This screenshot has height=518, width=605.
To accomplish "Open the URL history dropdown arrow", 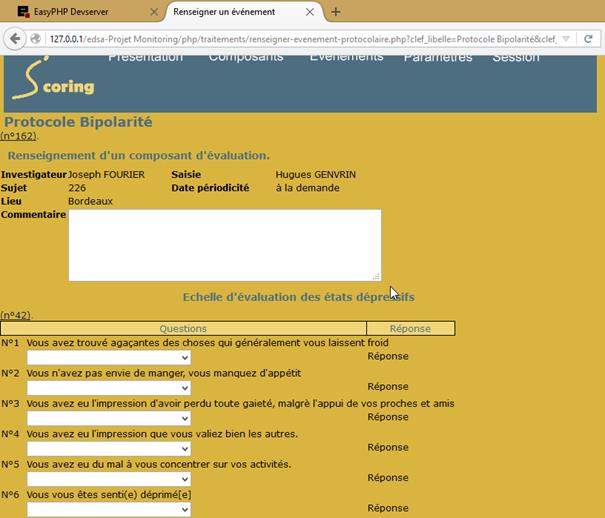I will (x=566, y=39).
